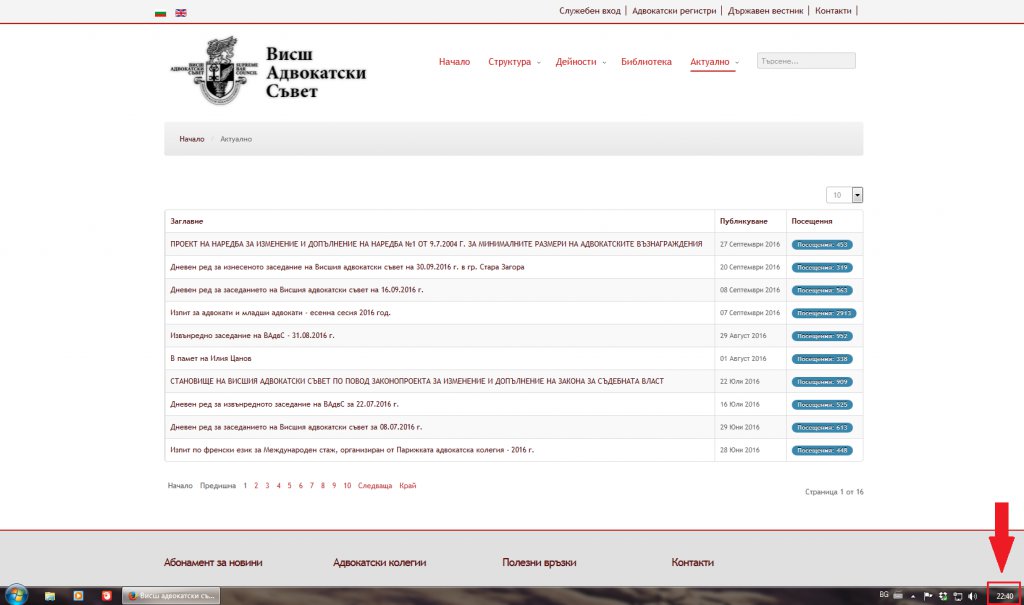1024x605 pixels.
Task: Open Служебен вход in the top bar
Action: 589,10
